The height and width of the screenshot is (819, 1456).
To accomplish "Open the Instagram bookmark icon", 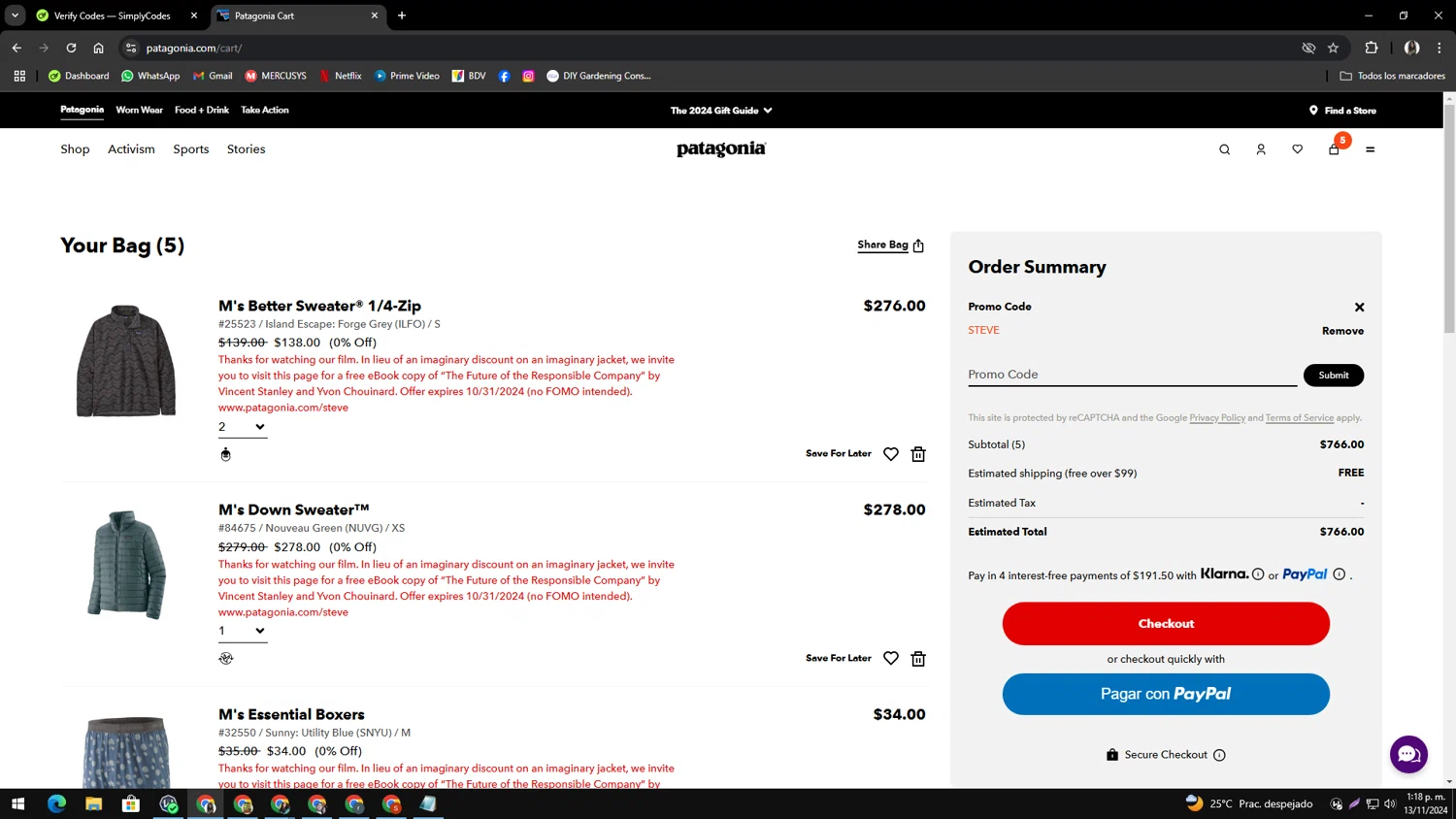I will click(x=528, y=76).
